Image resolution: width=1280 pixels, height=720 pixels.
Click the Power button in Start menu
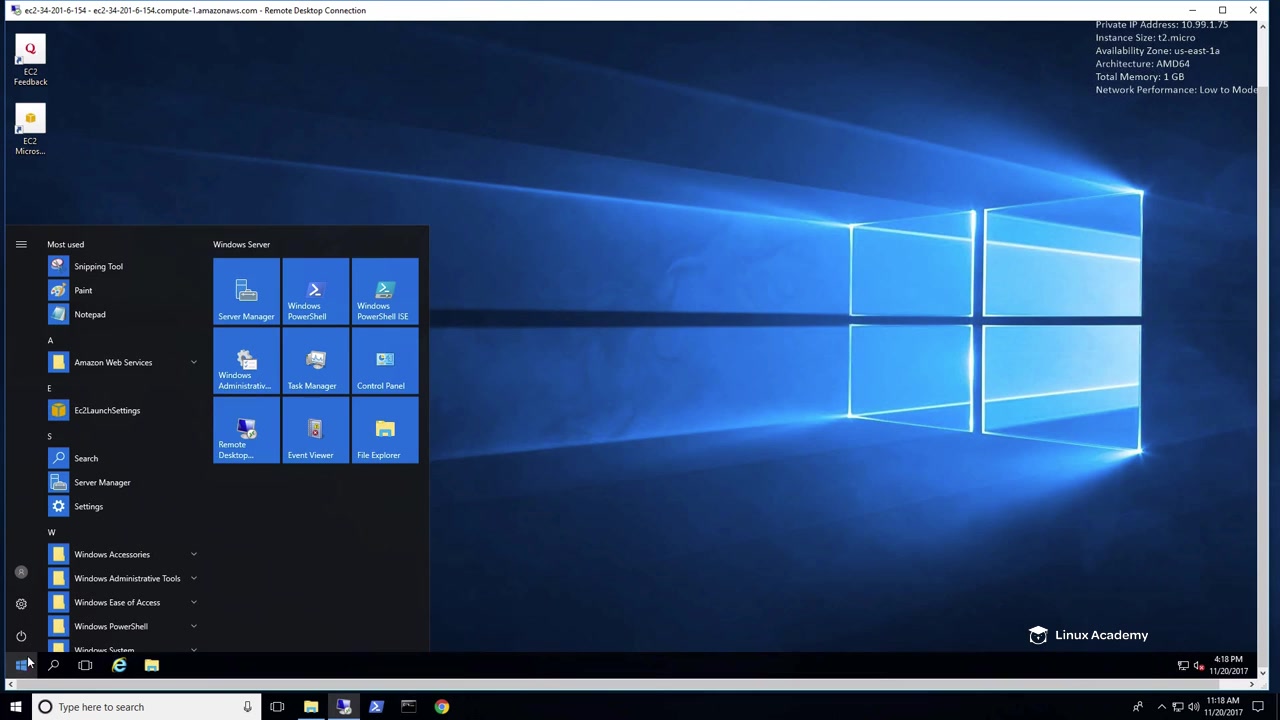click(21, 636)
